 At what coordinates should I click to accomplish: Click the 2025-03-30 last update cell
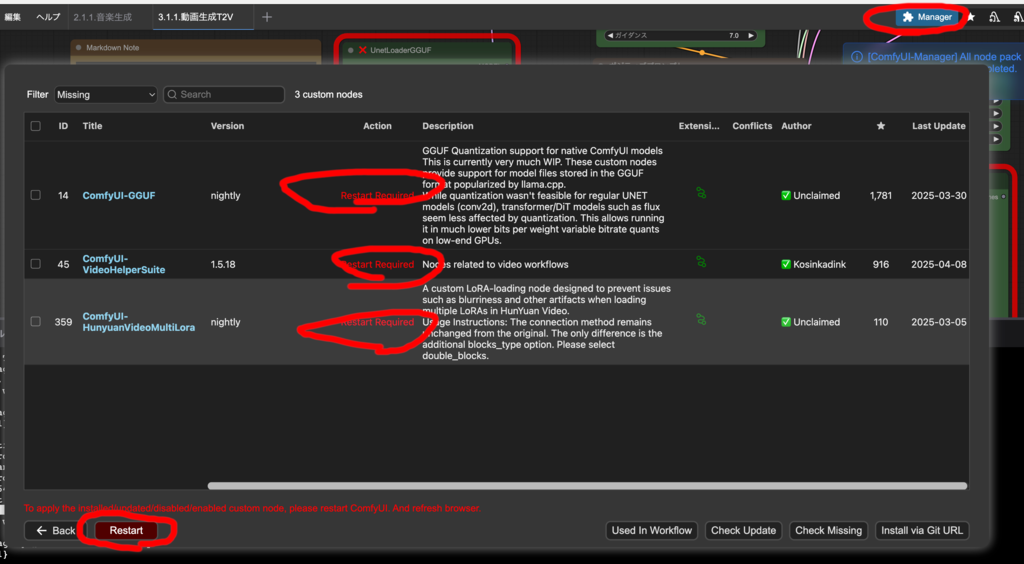pos(938,196)
